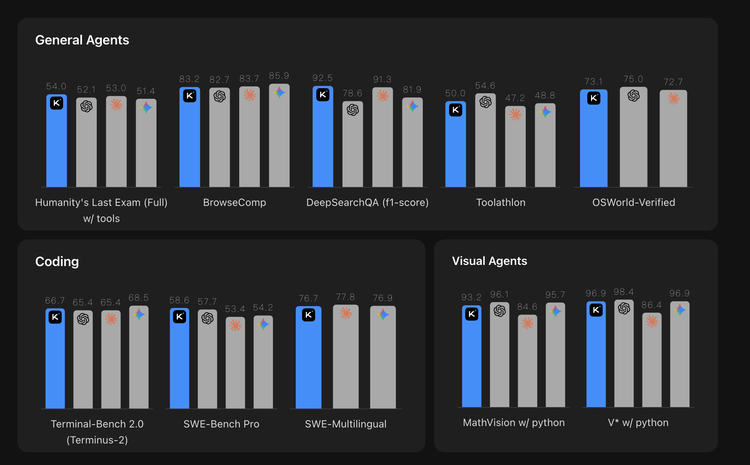The image size is (750, 465).
Task: Select the Claude icon on SWE-Bench Pro chart
Action: point(235,324)
